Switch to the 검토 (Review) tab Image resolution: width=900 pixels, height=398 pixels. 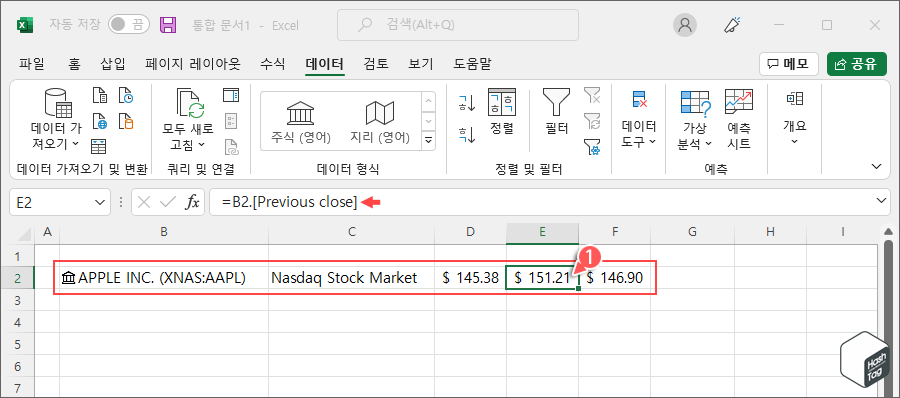pos(375,63)
